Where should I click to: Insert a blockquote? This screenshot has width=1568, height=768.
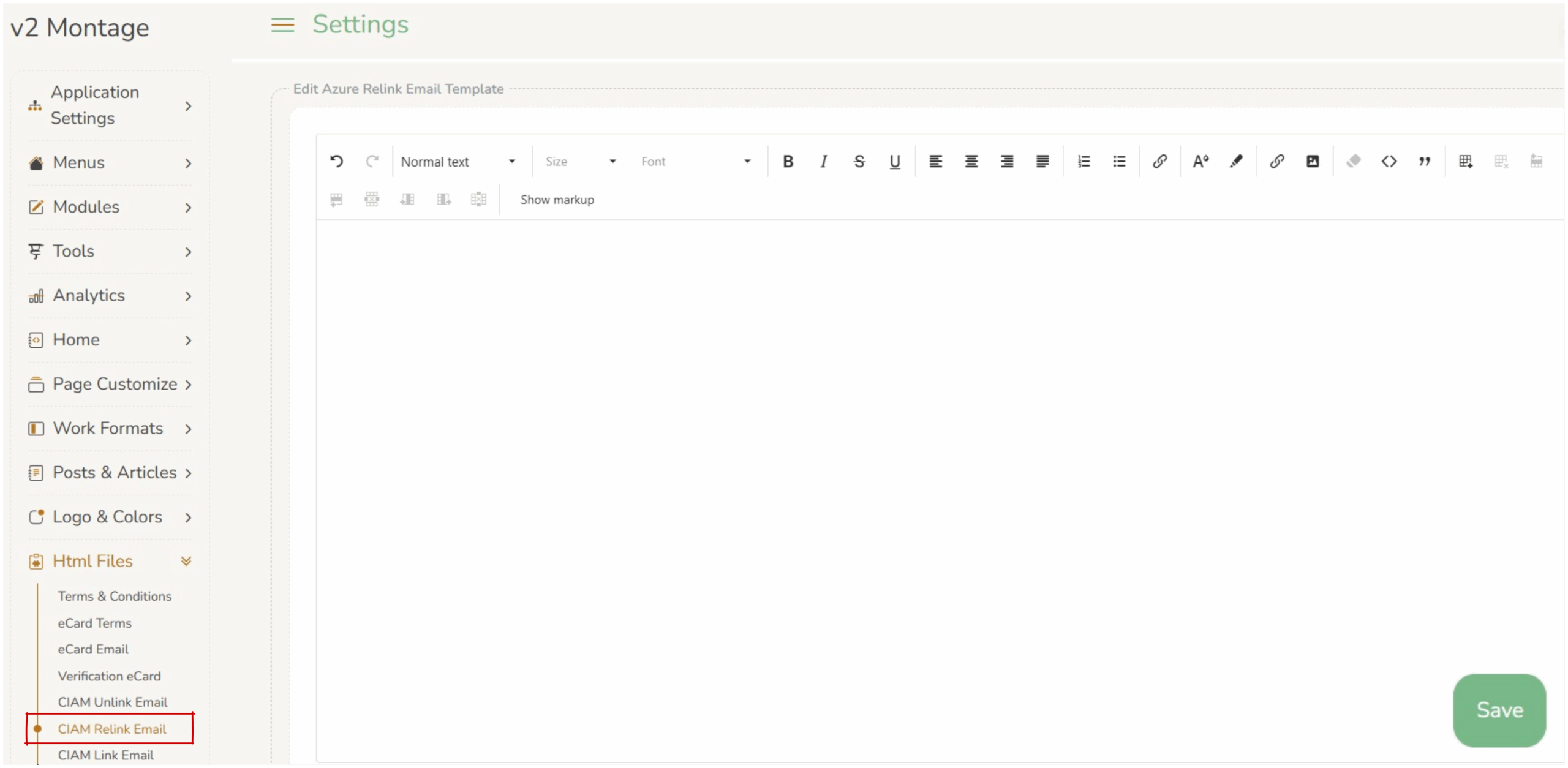1425,161
